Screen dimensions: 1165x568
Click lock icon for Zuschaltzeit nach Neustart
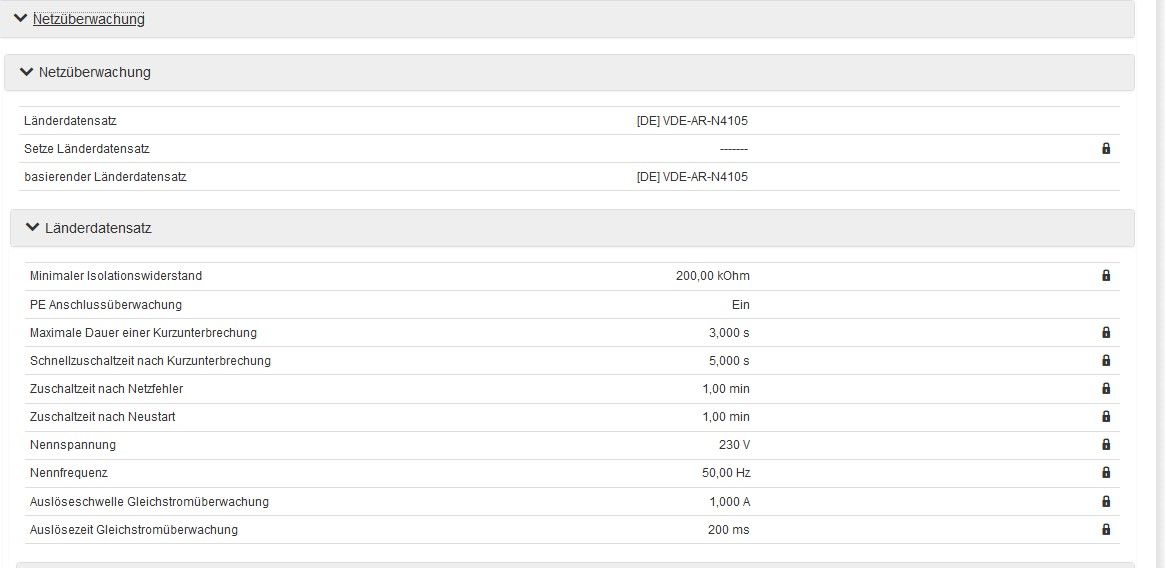(x=1106, y=417)
